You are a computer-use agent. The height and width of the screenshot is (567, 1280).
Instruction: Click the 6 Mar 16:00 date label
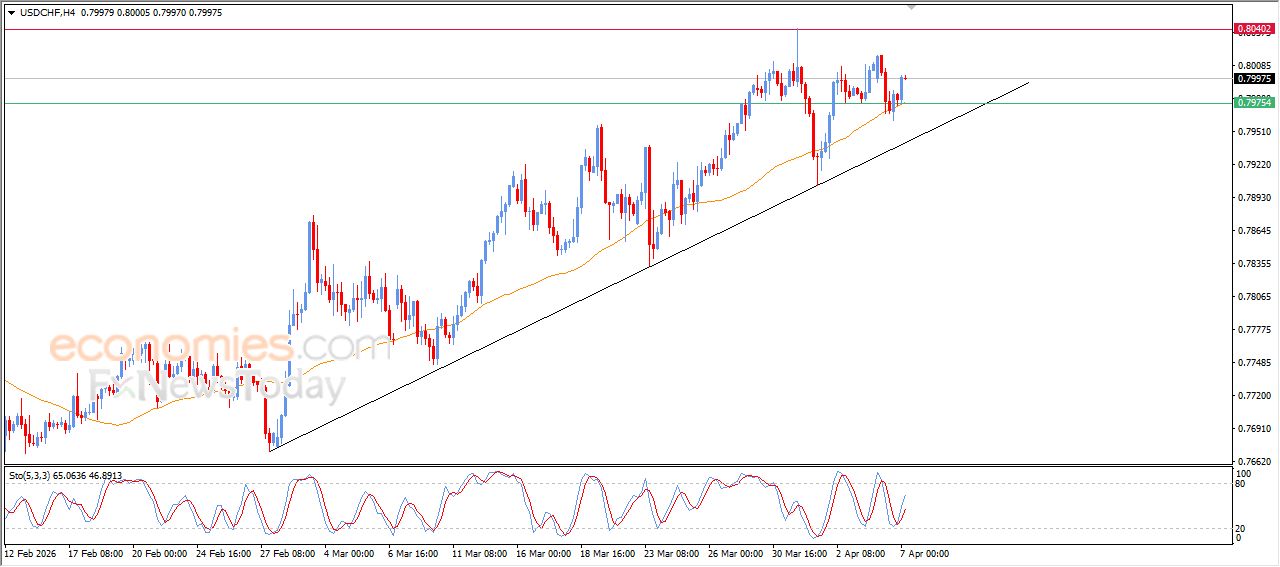413,552
